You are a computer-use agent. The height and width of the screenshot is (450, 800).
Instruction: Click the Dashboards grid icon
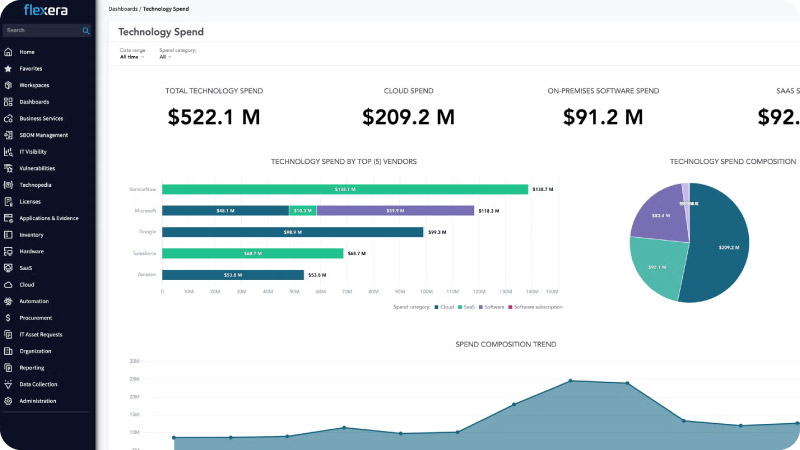[8, 102]
